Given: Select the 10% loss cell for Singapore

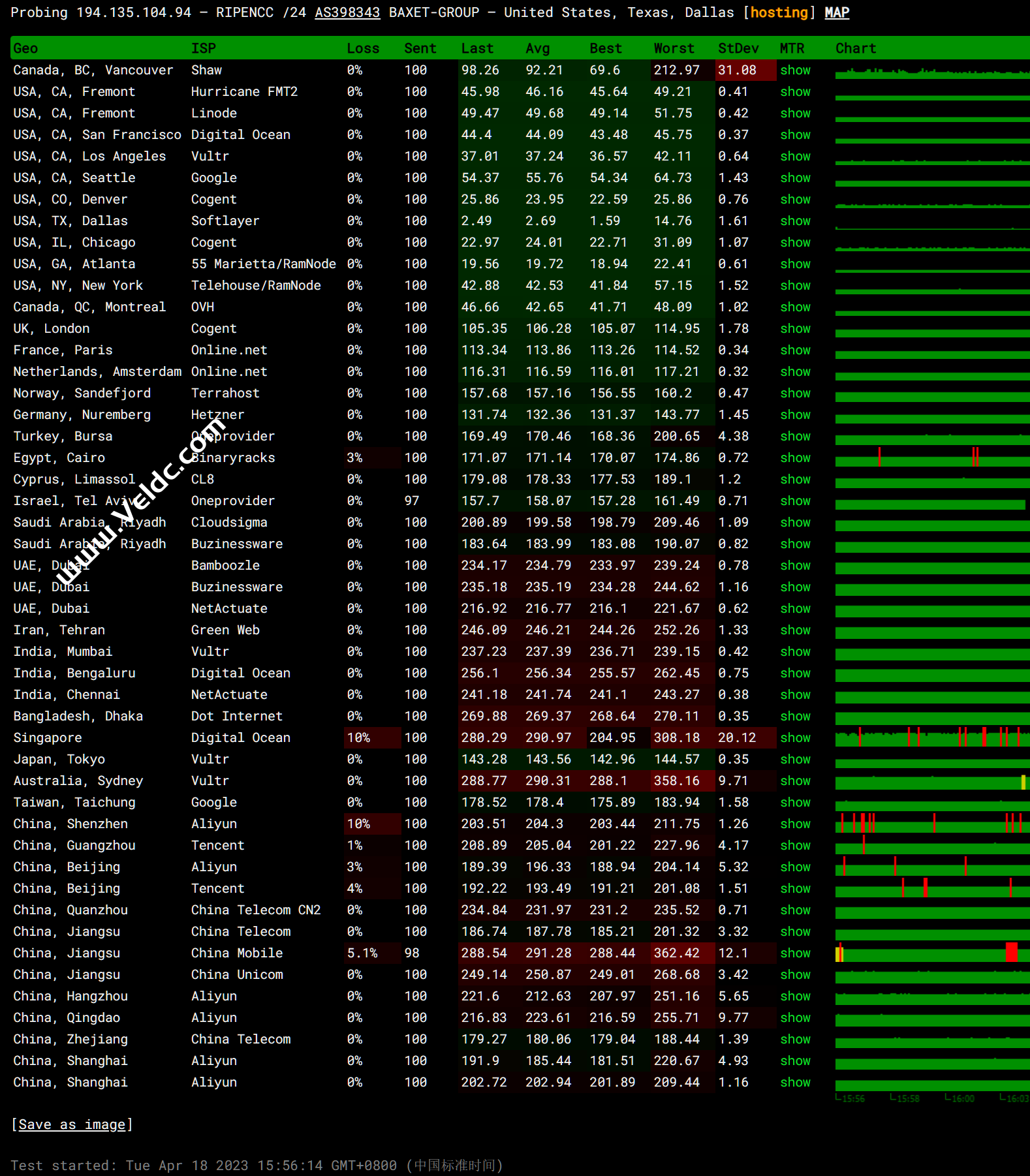Looking at the screenshot, I should coord(372,737).
